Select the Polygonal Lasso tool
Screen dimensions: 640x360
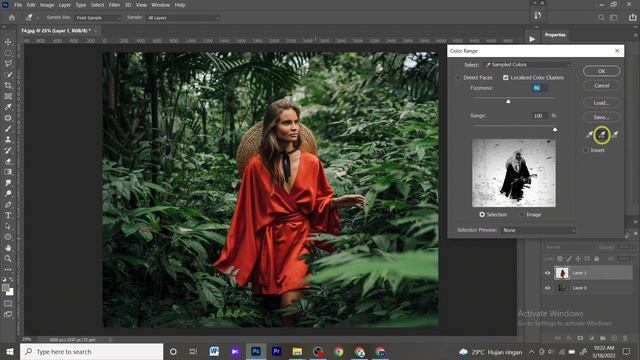[8, 64]
